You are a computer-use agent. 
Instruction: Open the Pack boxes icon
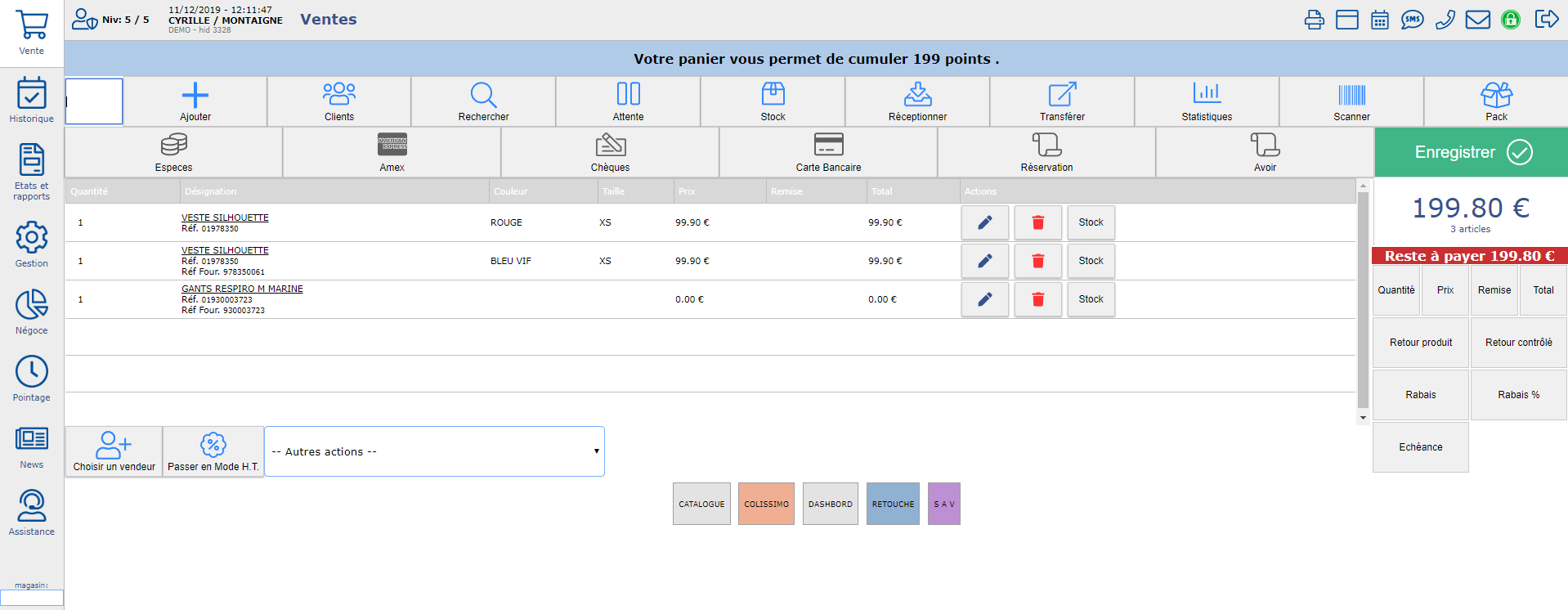(x=1496, y=96)
